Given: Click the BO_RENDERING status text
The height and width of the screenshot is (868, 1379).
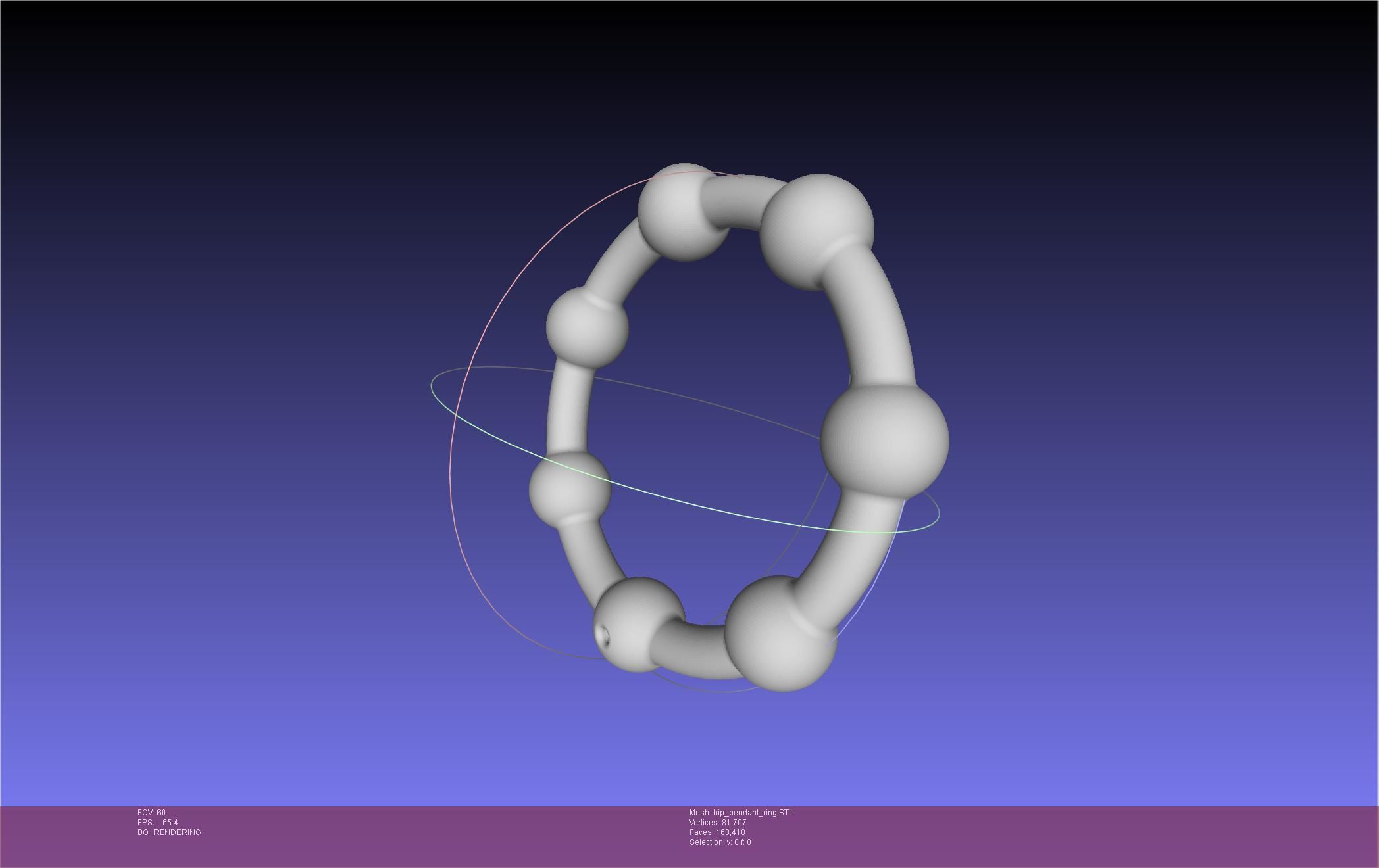Looking at the screenshot, I should [x=169, y=832].
